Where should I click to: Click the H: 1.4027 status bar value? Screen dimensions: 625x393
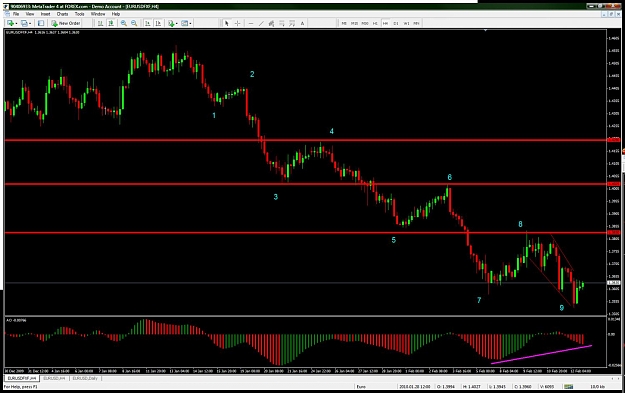click(x=471, y=387)
